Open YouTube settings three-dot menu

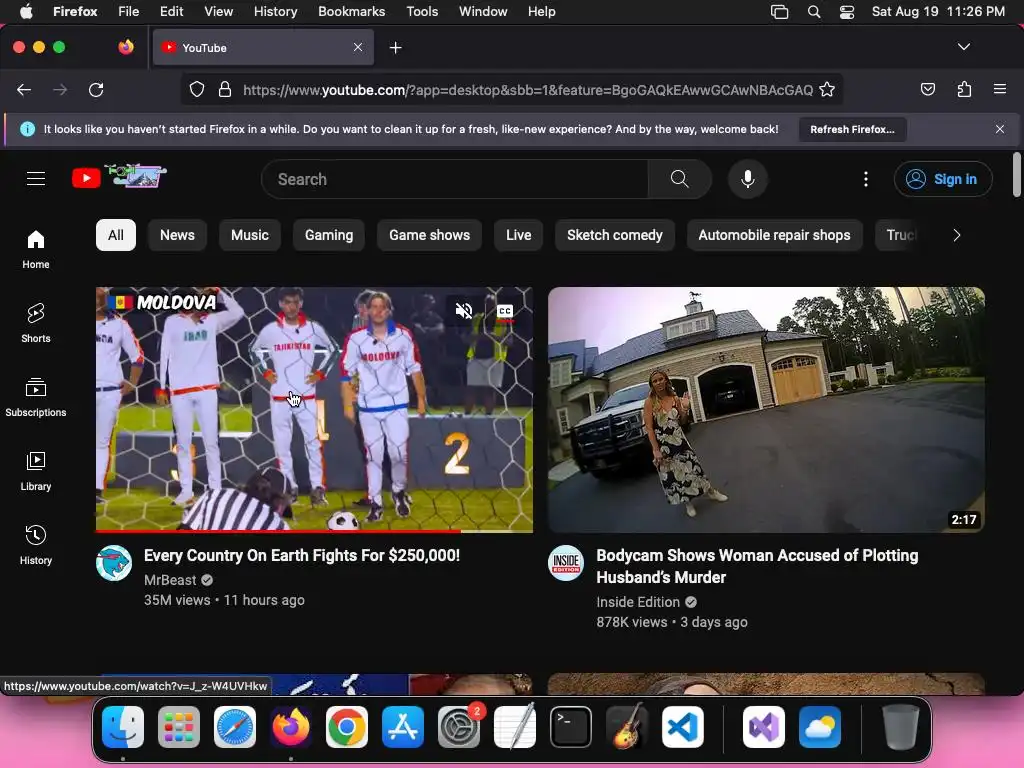point(866,179)
